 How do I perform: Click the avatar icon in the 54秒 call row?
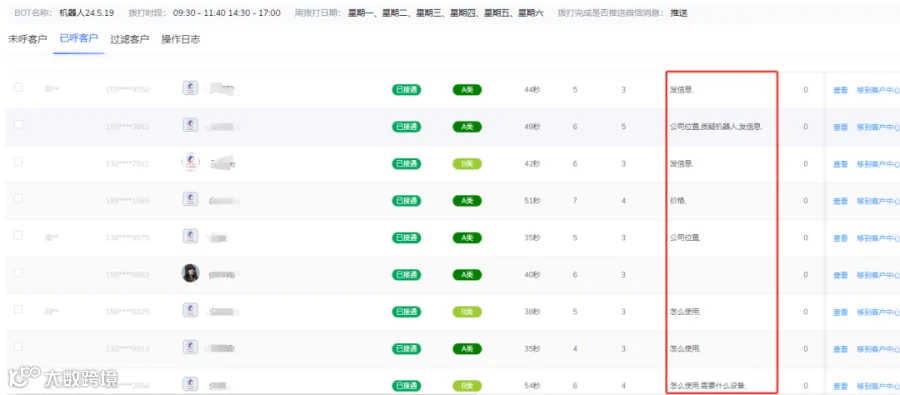coord(191,384)
